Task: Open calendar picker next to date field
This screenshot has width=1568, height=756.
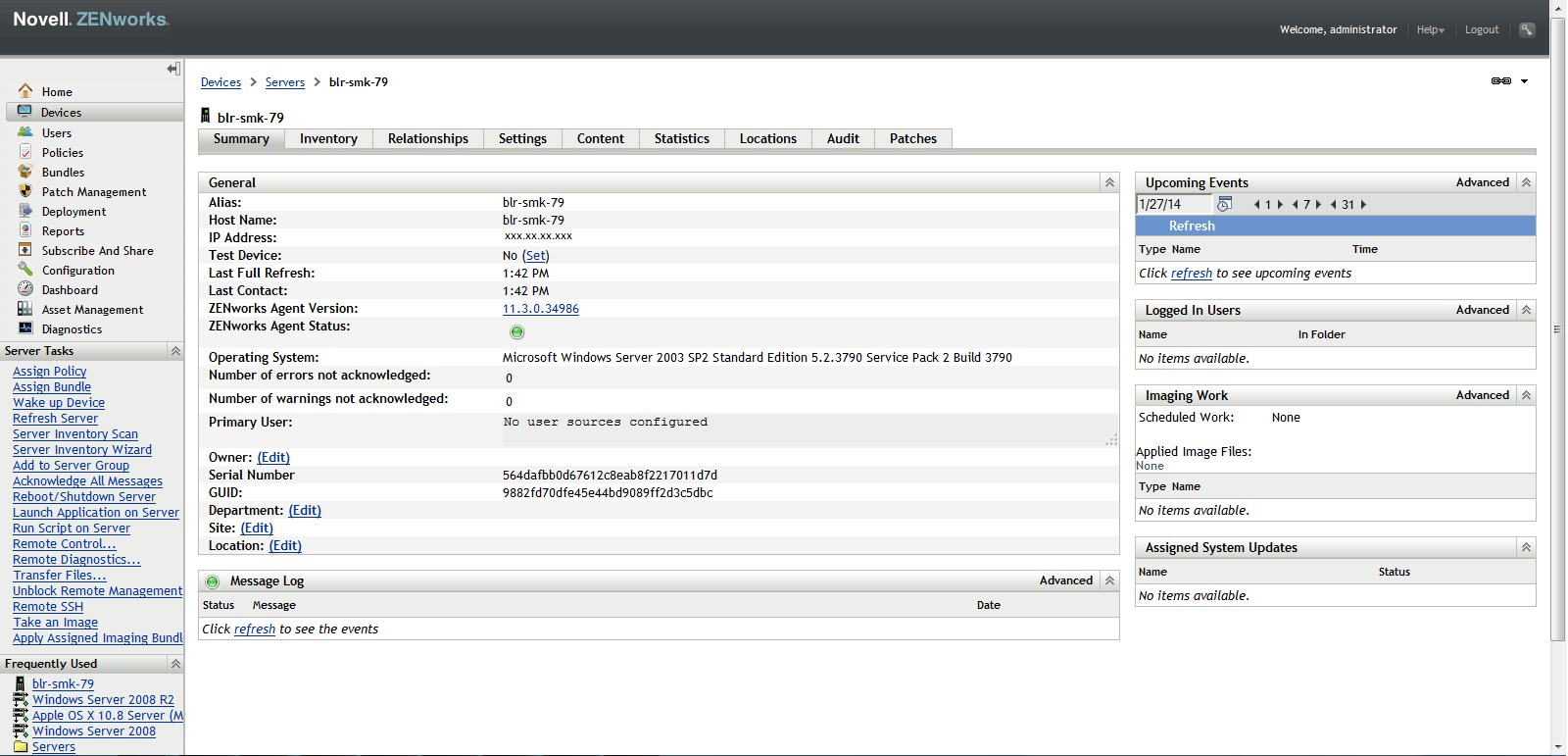Action: click(1224, 204)
